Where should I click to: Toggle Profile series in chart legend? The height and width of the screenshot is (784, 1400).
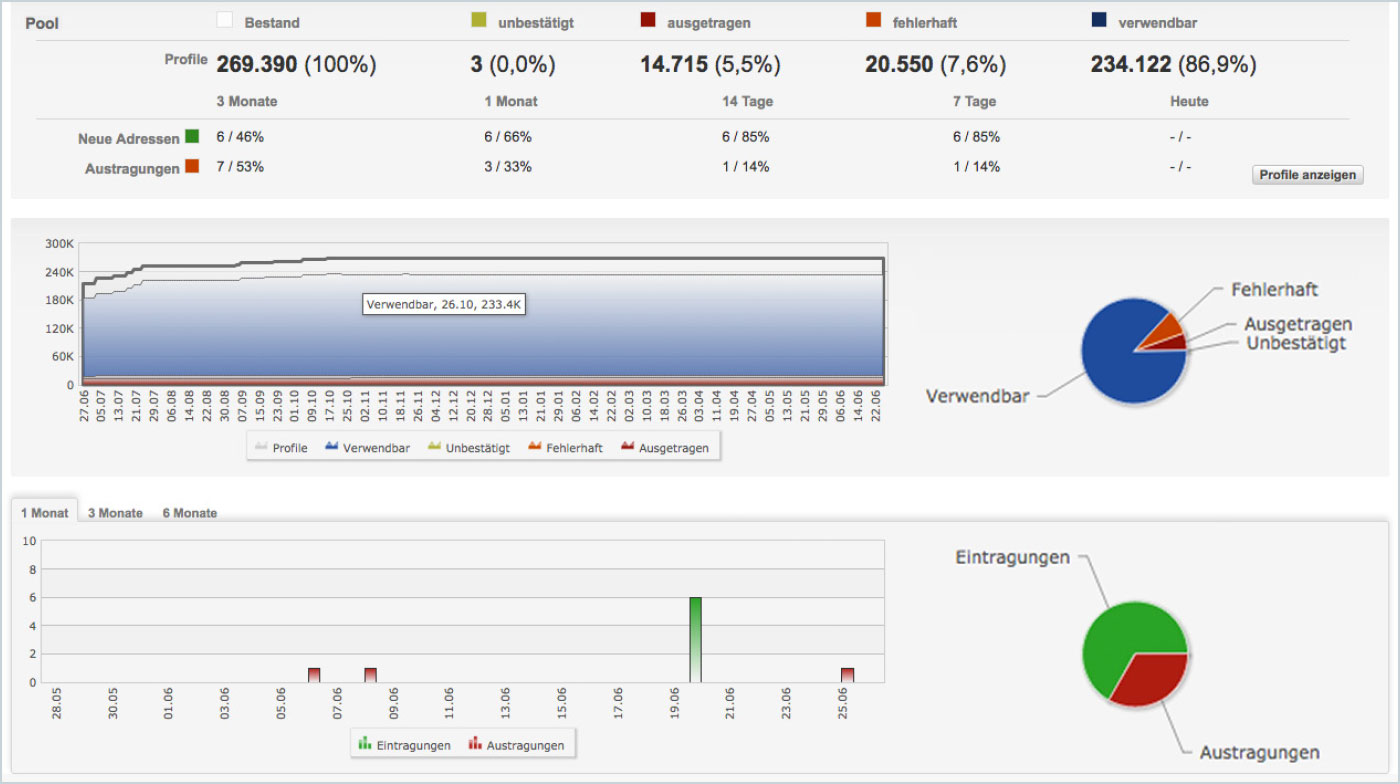[x=282, y=448]
